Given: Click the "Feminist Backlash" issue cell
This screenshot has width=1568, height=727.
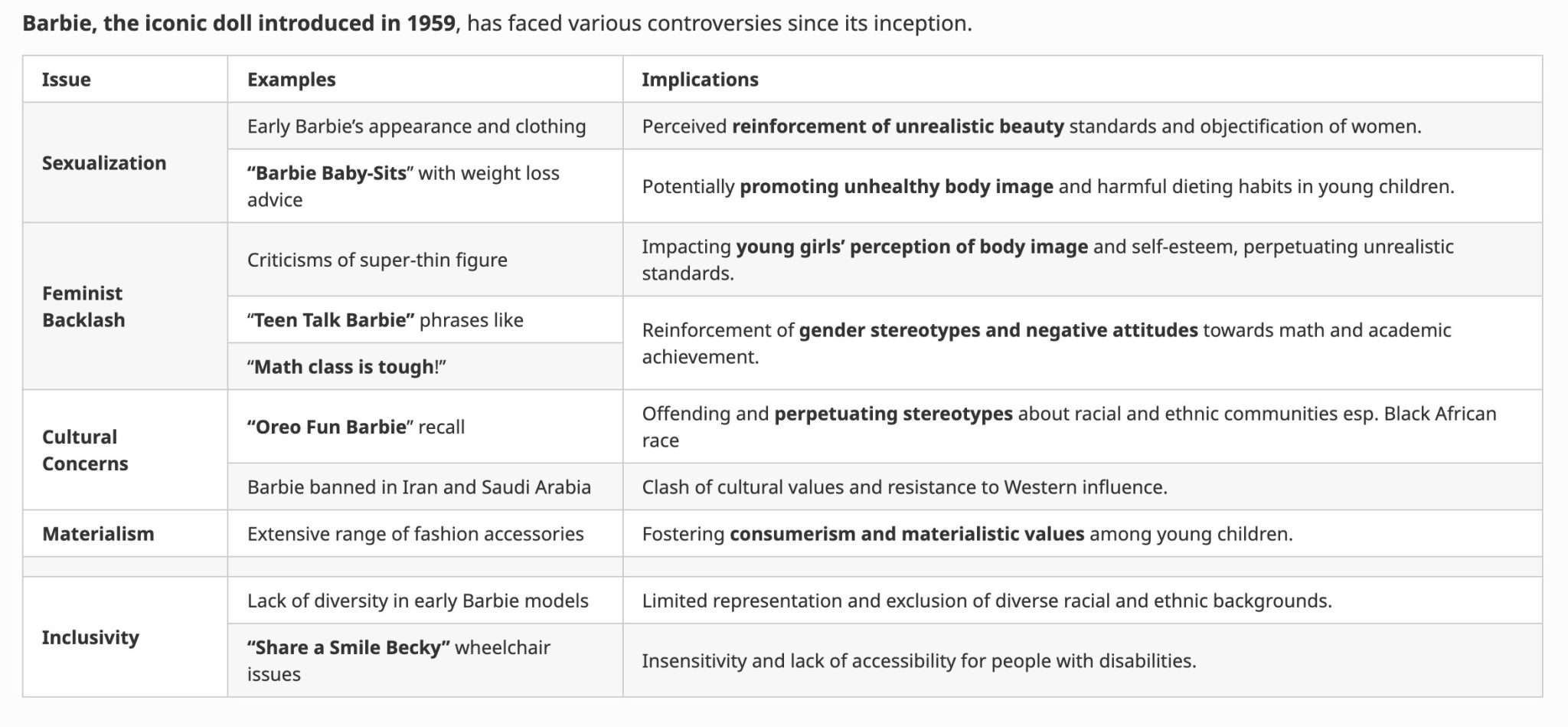Looking at the screenshot, I should pos(83,306).
